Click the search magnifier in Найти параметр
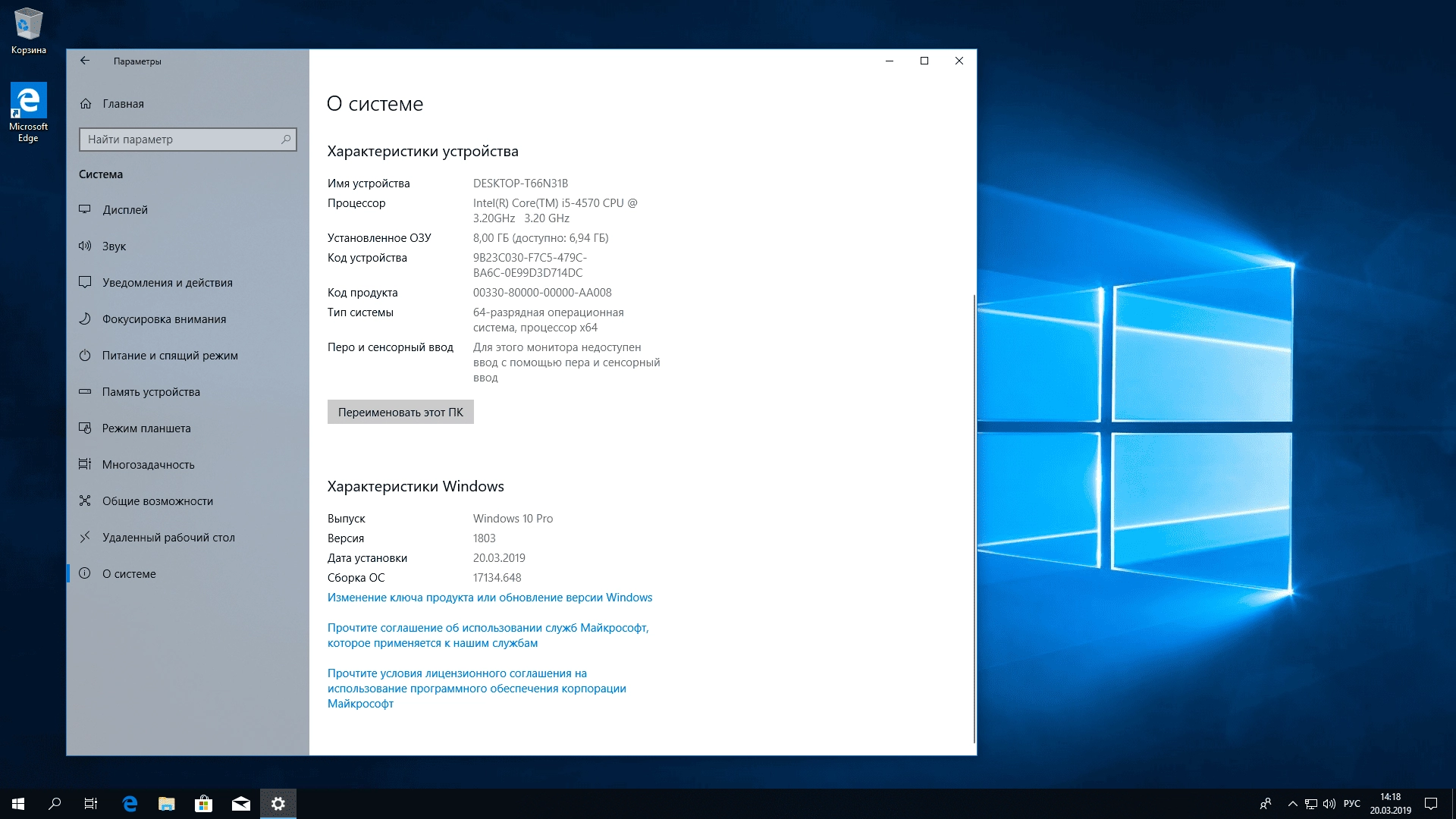Viewport: 1456px width, 819px height. pyautogui.click(x=286, y=140)
